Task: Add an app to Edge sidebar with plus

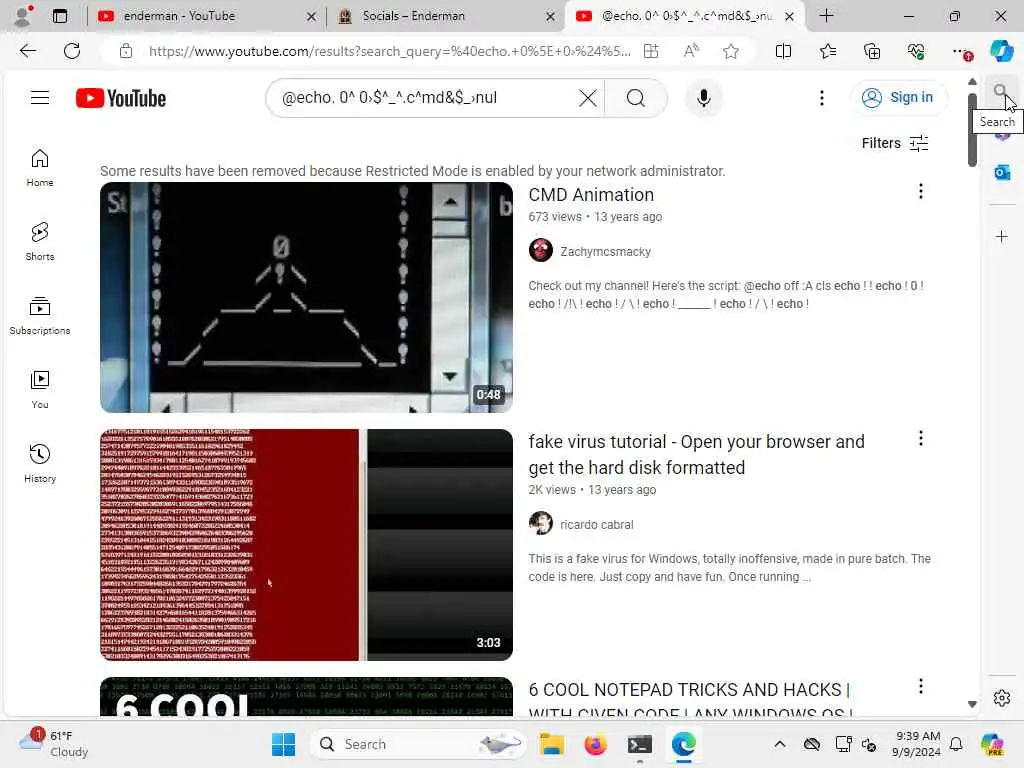Action: pos(1002,236)
